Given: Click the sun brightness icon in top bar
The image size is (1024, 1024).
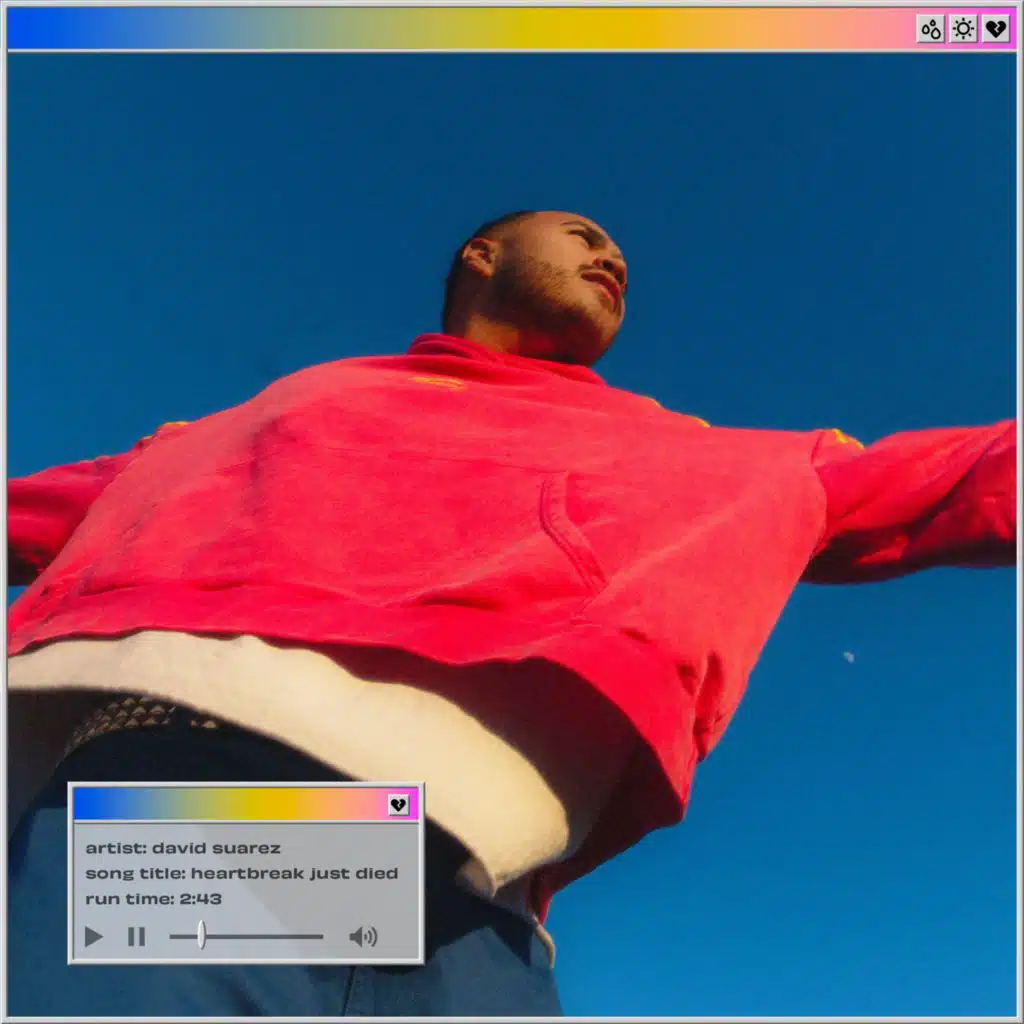Looking at the screenshot, I should (x=963, y=29).
